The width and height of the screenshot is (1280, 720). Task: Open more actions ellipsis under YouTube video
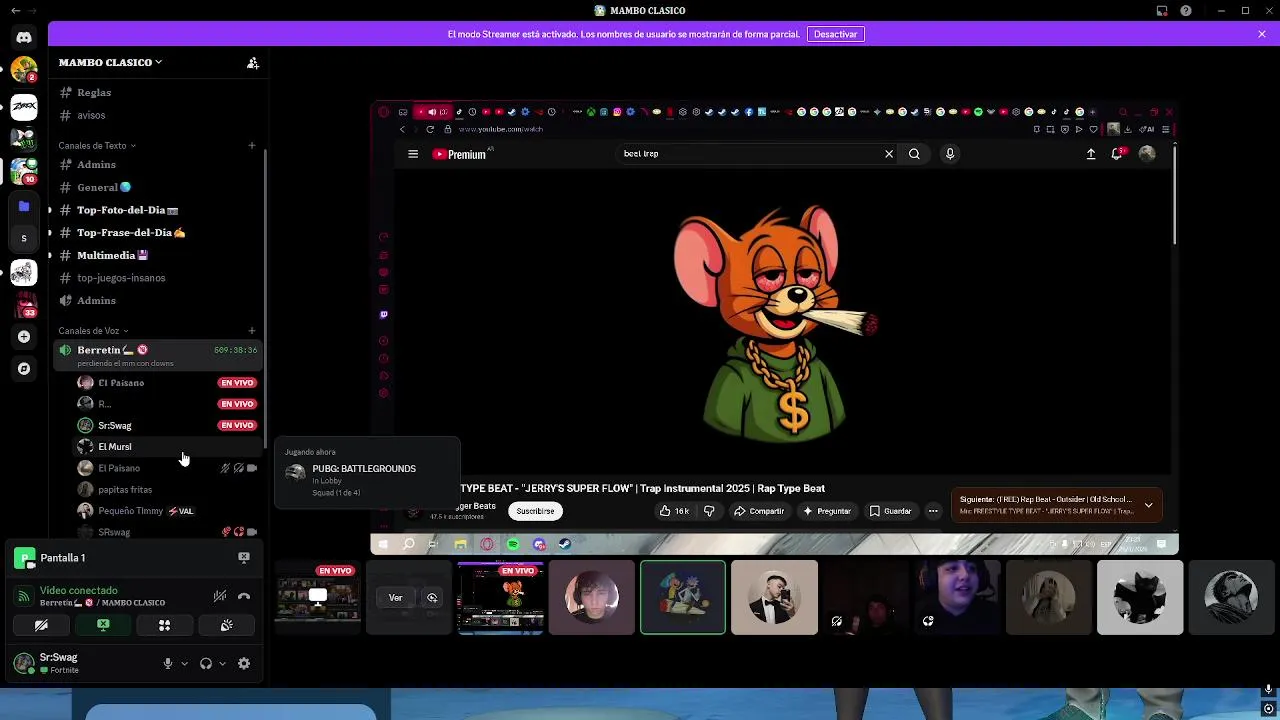click(x=933, y=511)
